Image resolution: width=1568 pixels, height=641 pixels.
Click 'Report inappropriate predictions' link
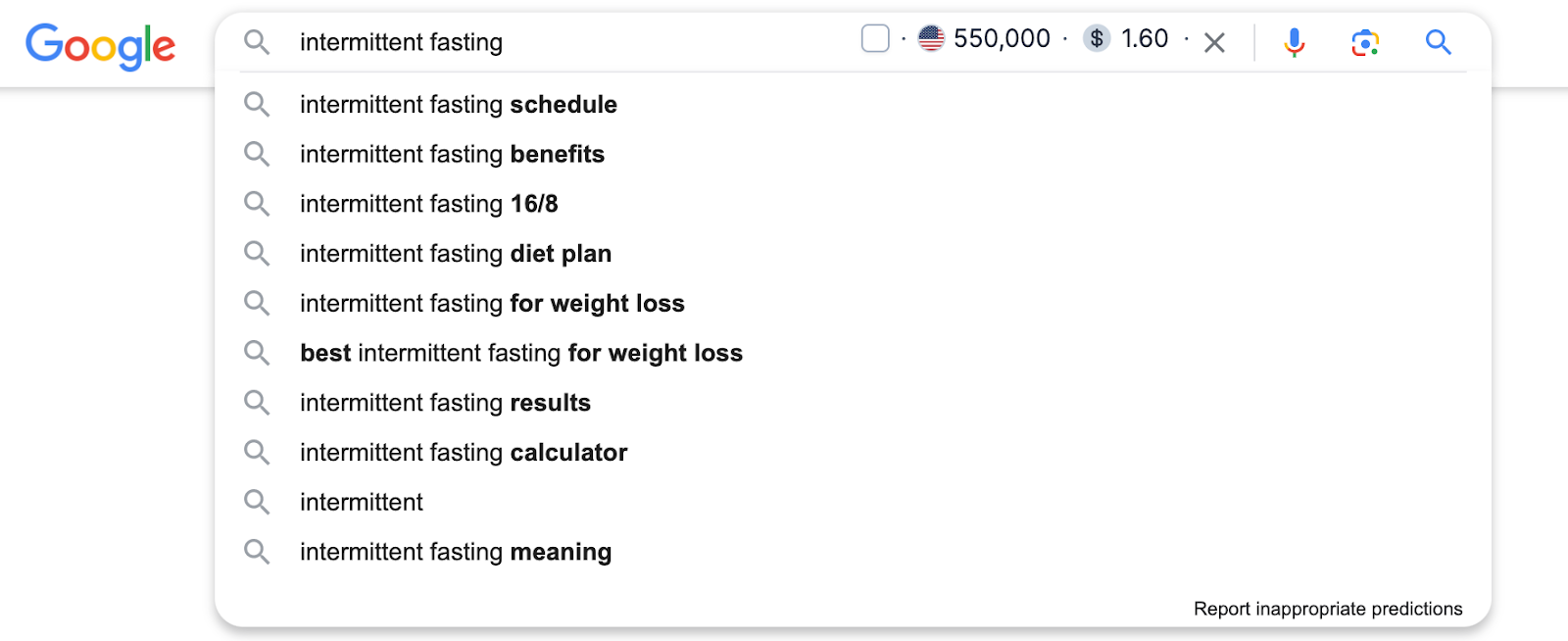[1327, 609]
